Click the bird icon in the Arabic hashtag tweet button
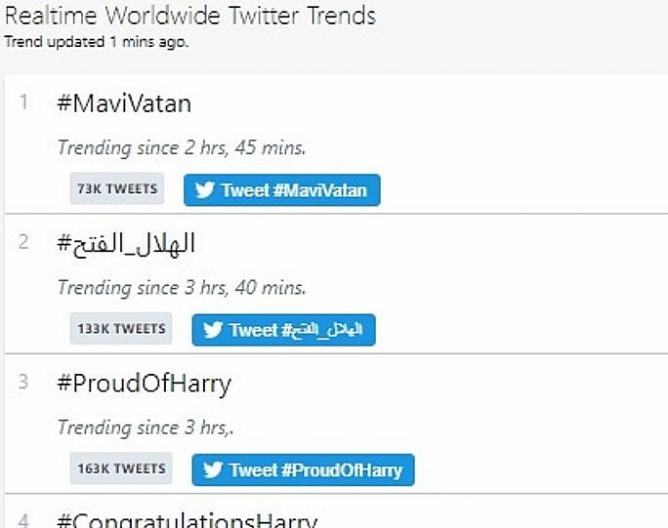The height and width of the screenshot is (528, 668). pos(213,329)
